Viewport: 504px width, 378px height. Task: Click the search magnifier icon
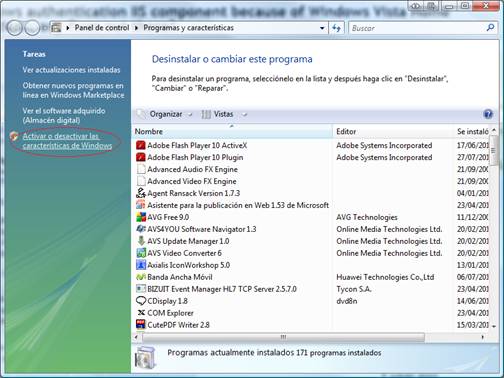(x=490, y=28)
